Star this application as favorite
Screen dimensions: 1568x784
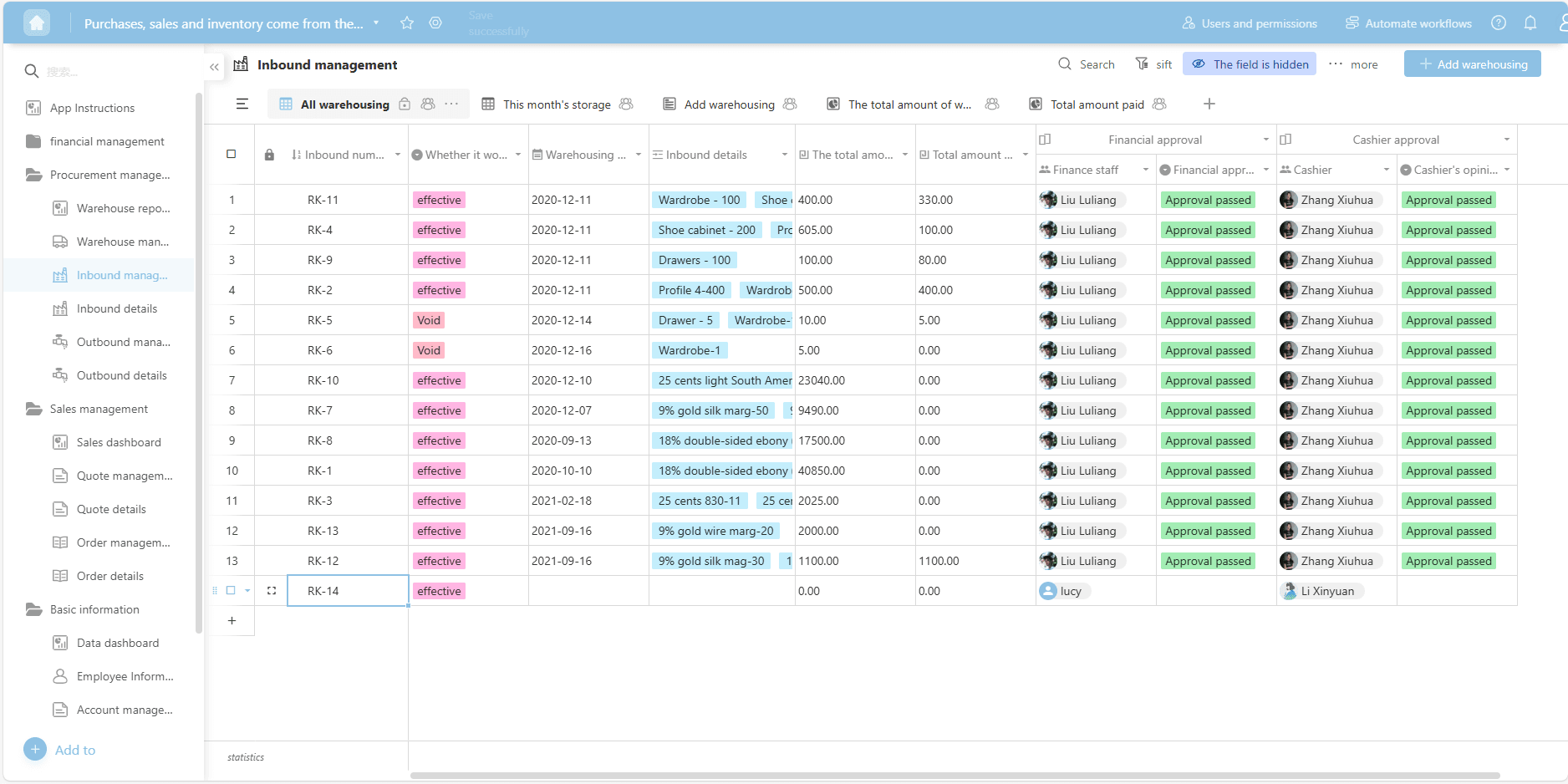[x=407, y=23]
